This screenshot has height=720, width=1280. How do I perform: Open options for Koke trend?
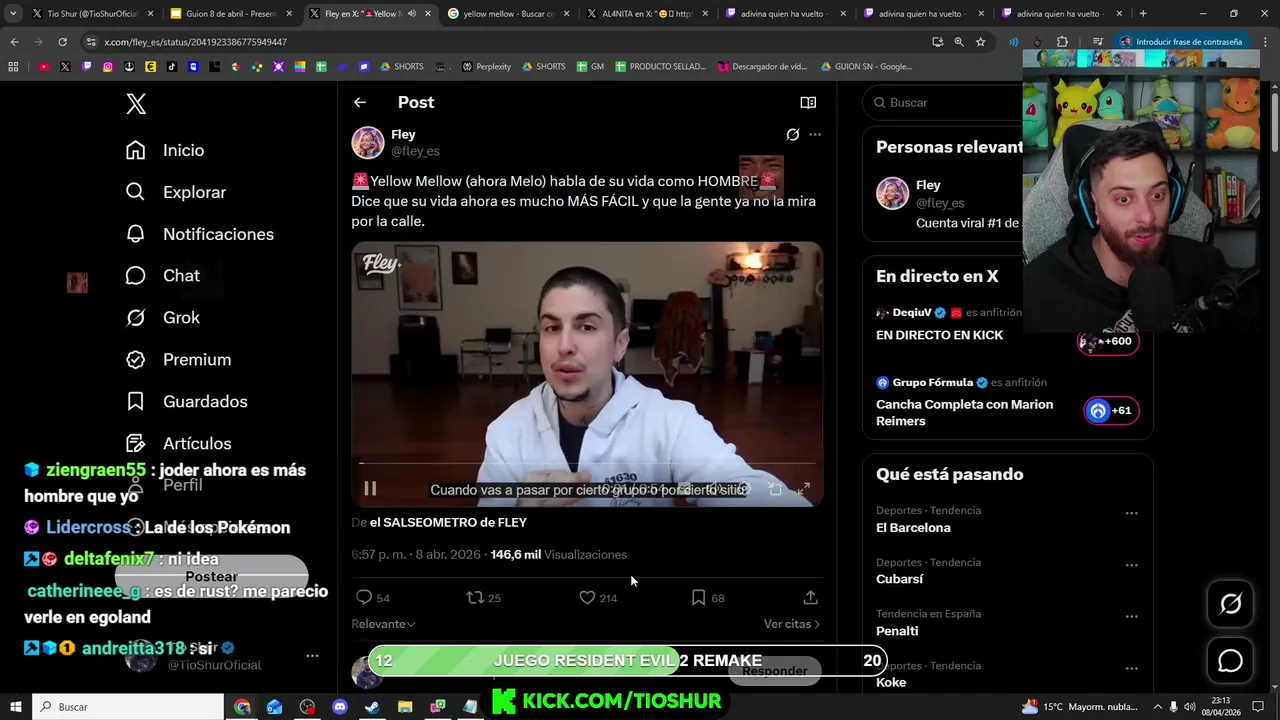tap(1131, 669)
